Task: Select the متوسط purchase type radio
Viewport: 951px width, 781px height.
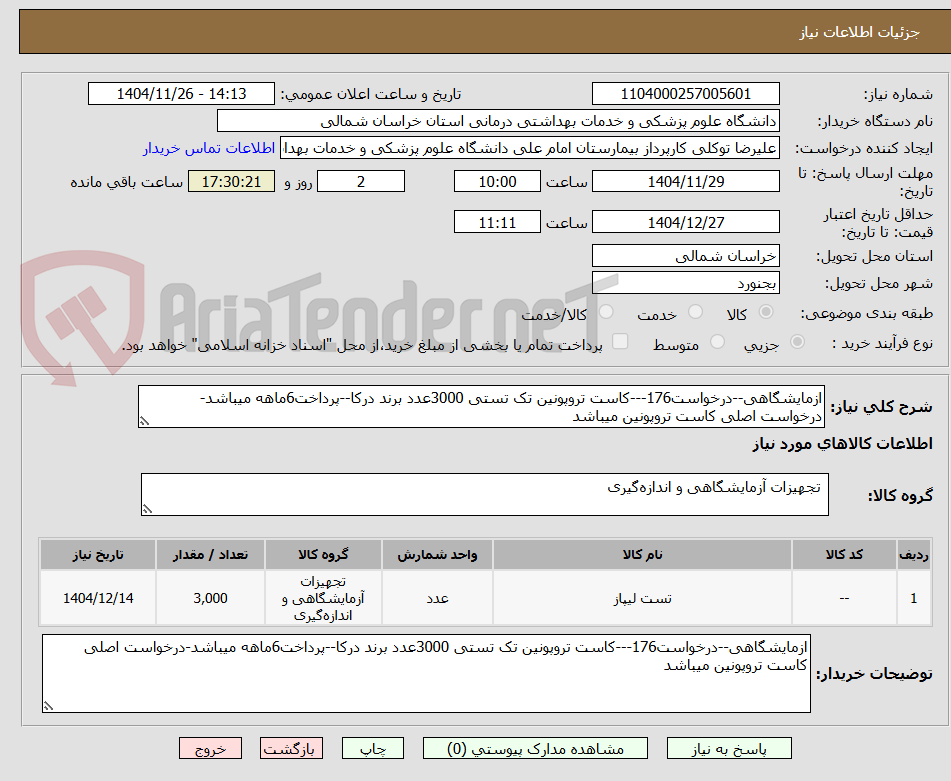Action: (717, 342)
